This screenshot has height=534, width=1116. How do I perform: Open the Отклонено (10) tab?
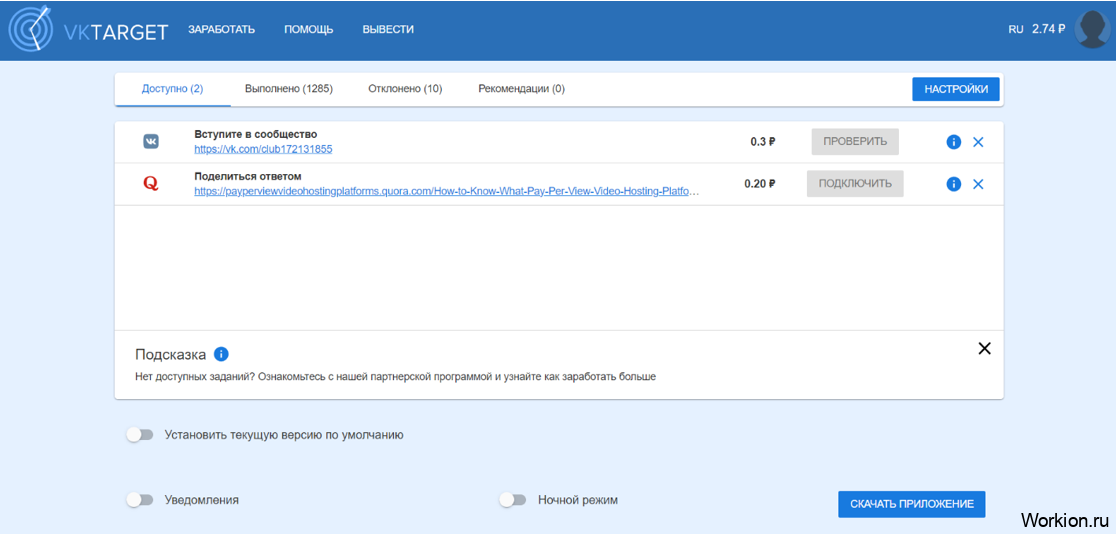point(405,89)
